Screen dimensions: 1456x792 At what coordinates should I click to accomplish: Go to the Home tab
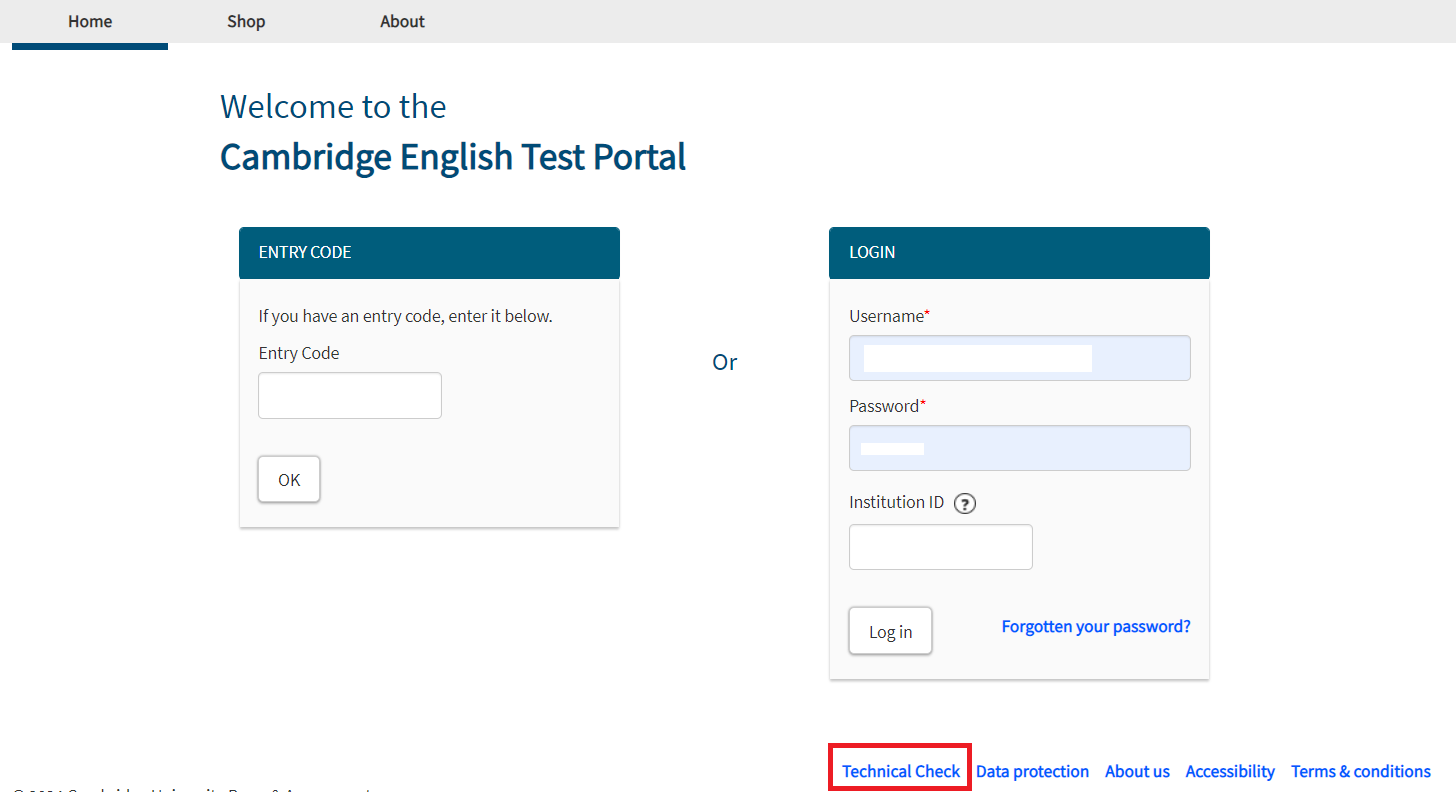pos(90,22)
